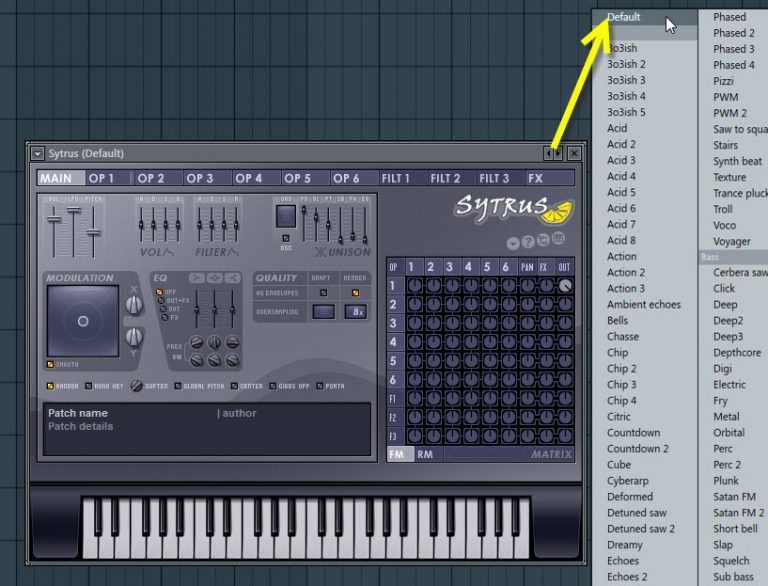
Task: Toggle HQ envelopes for DRAFT
Action: tap(323, 293)
